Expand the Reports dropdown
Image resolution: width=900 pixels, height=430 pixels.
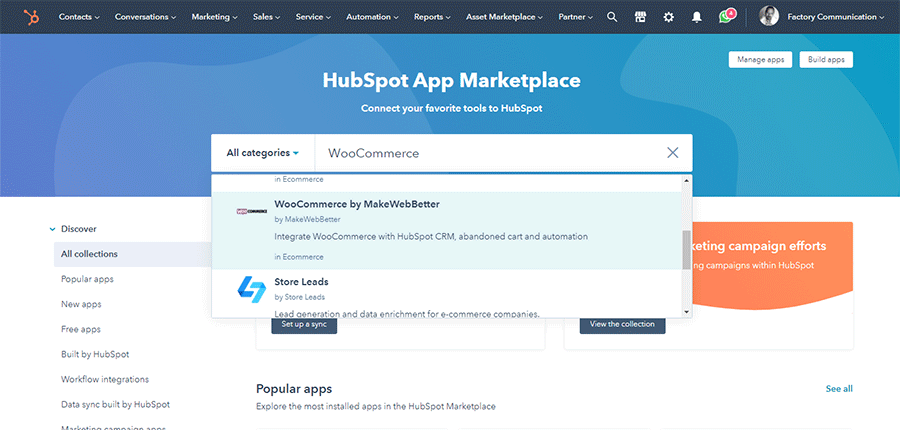point(432,17)
